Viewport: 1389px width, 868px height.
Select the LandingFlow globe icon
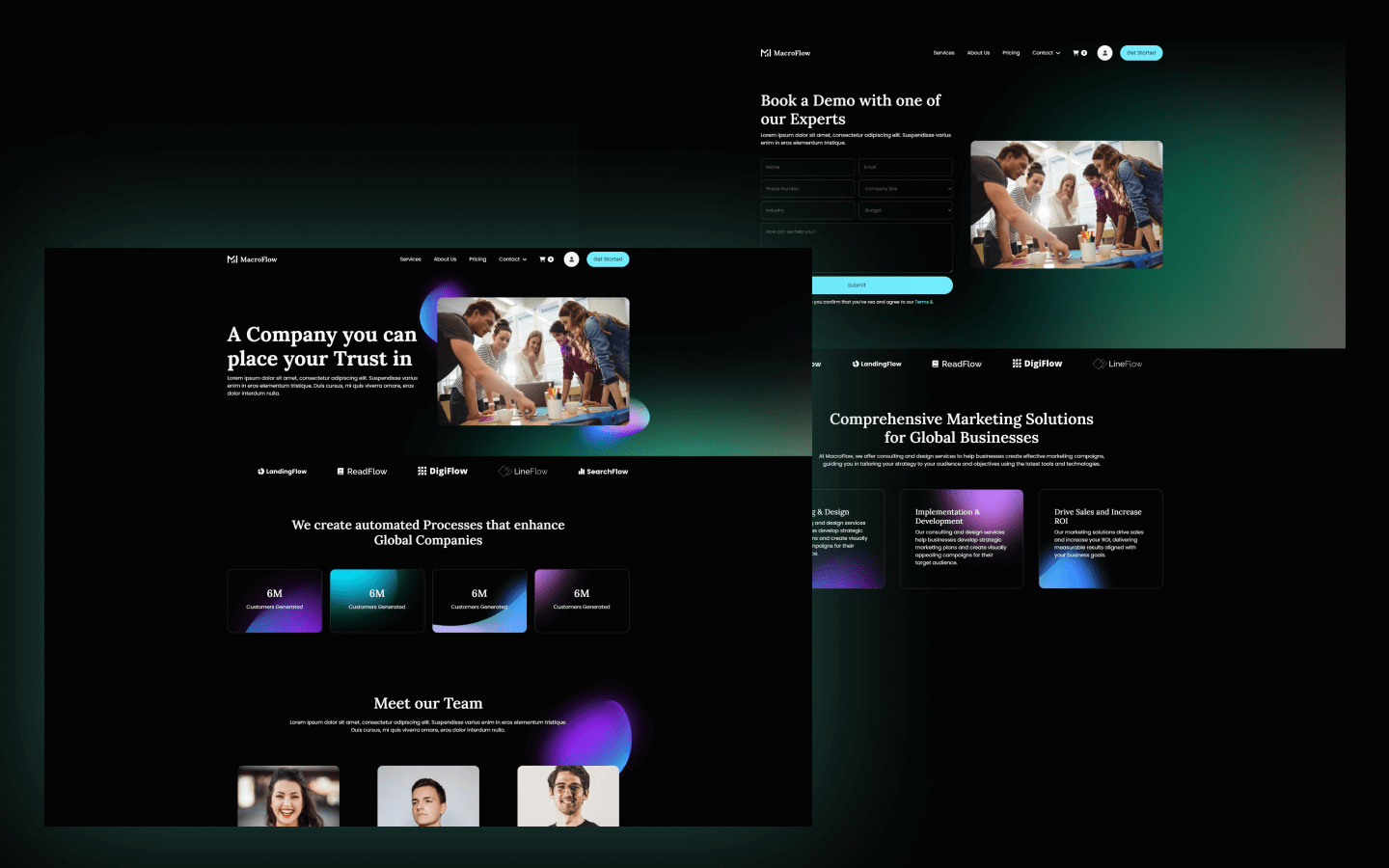pyautogui.click(x=260, y=471)
